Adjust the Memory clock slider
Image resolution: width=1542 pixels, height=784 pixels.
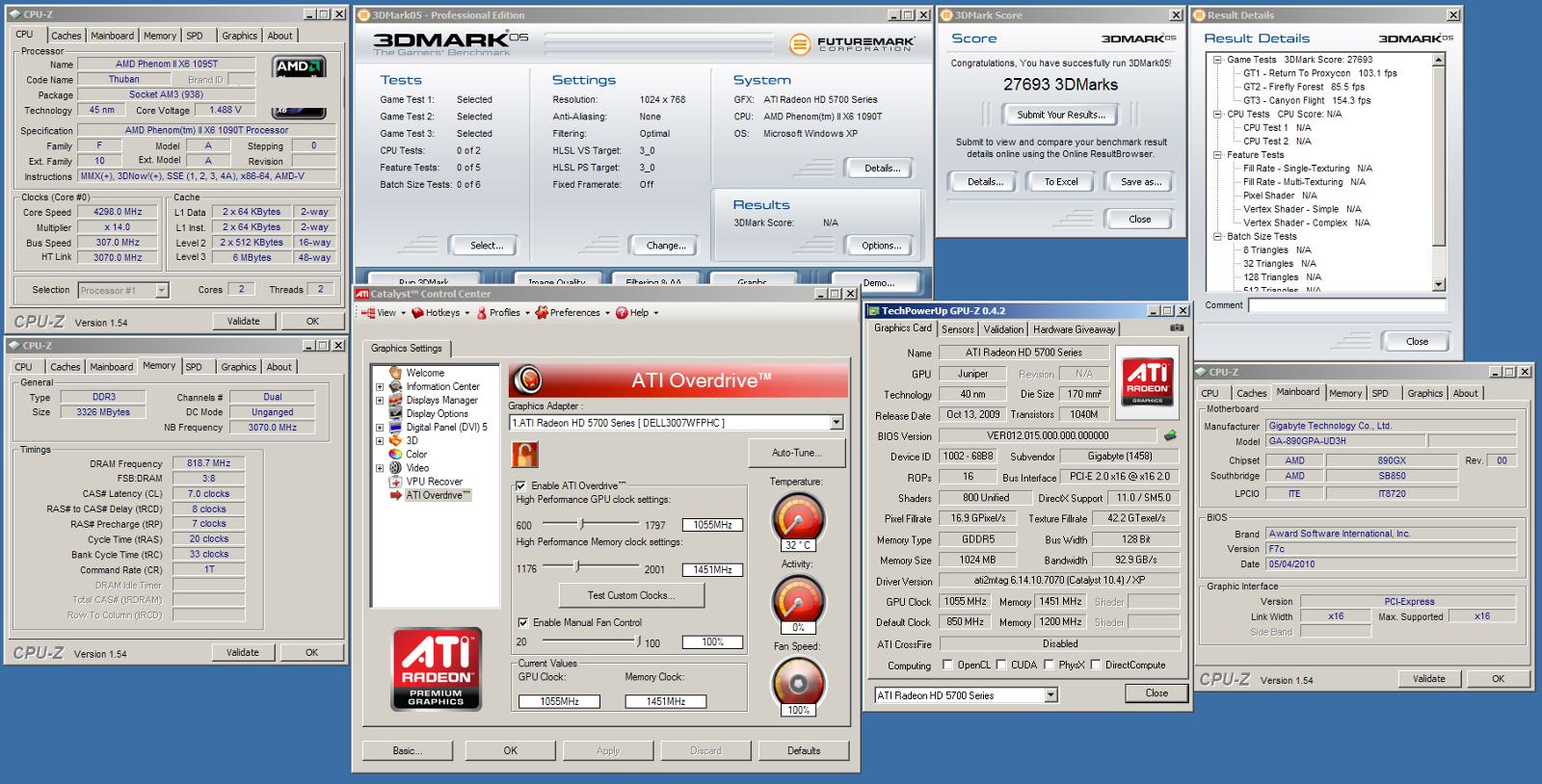[576, 567]
